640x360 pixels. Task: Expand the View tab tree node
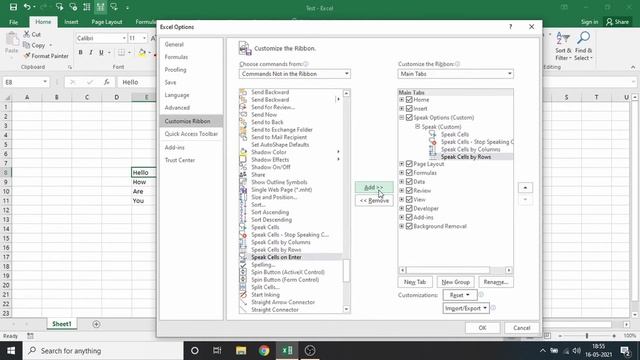pyautogui.click(x=402, y=200)
